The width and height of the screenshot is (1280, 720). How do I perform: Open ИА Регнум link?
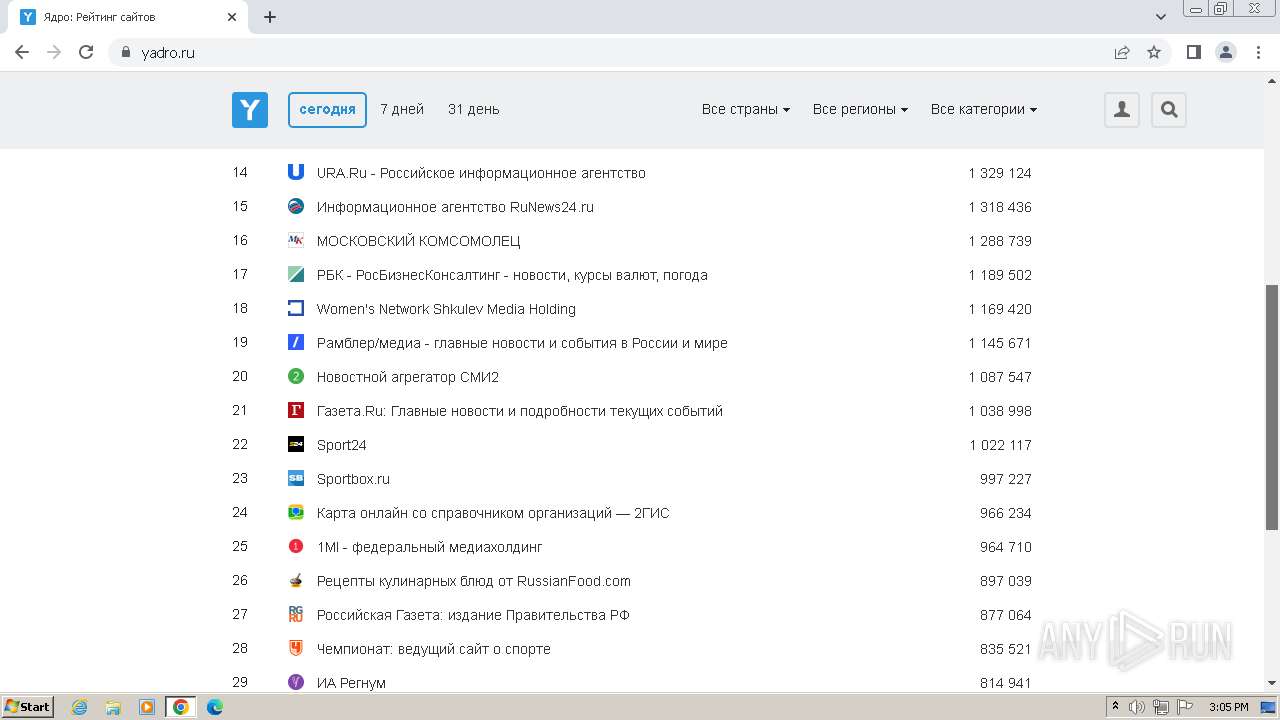[x=351, y=683]
